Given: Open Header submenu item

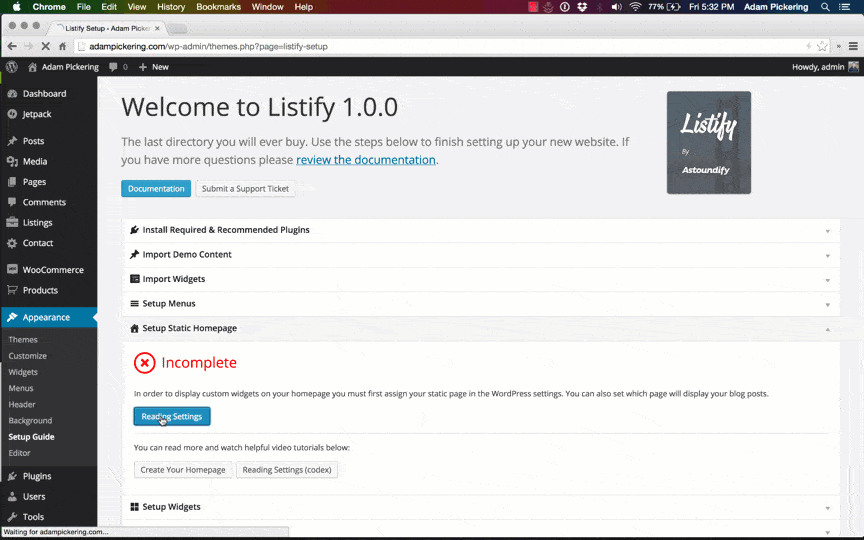Looking at the screenshot, I should pos(22,404).
